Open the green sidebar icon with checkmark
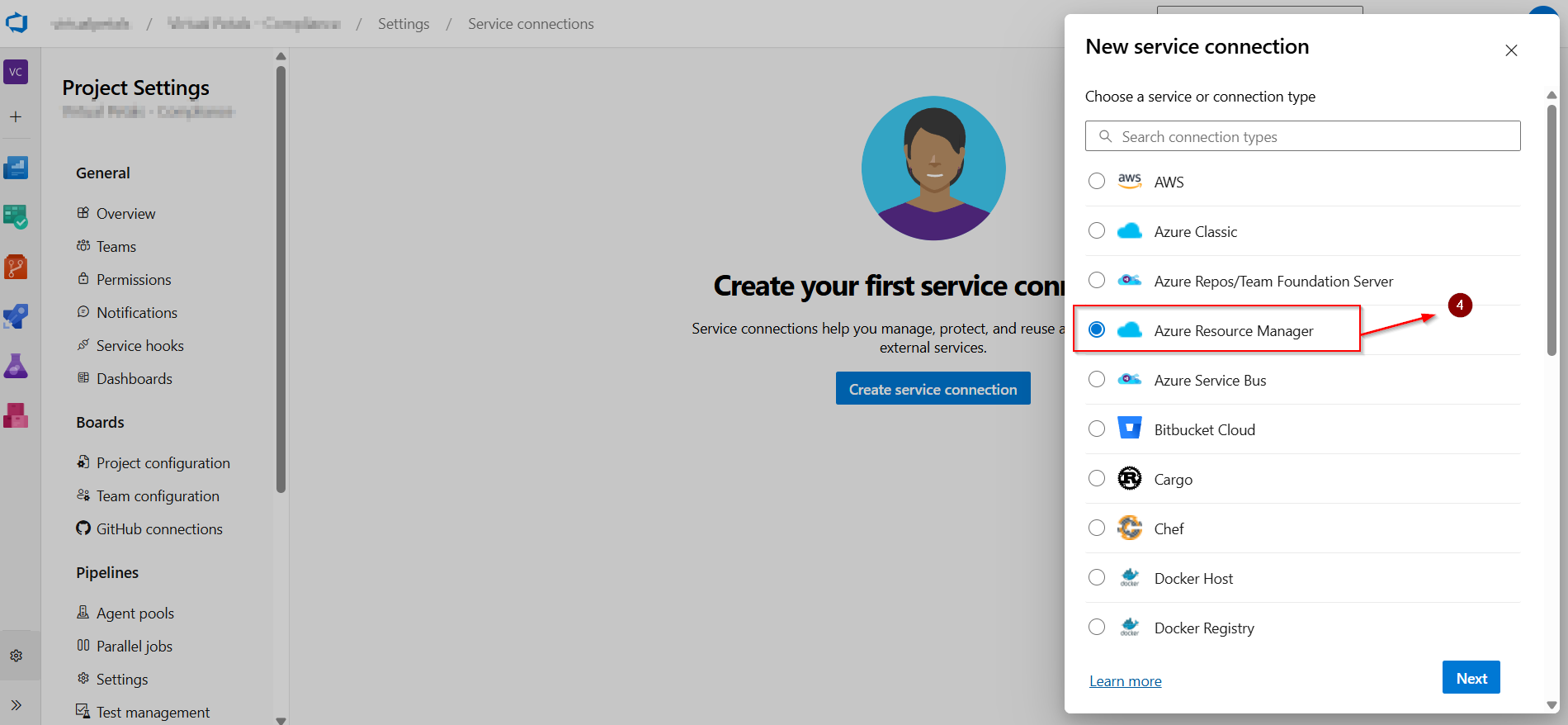The image size is (1568, 725). click(16, 217)
